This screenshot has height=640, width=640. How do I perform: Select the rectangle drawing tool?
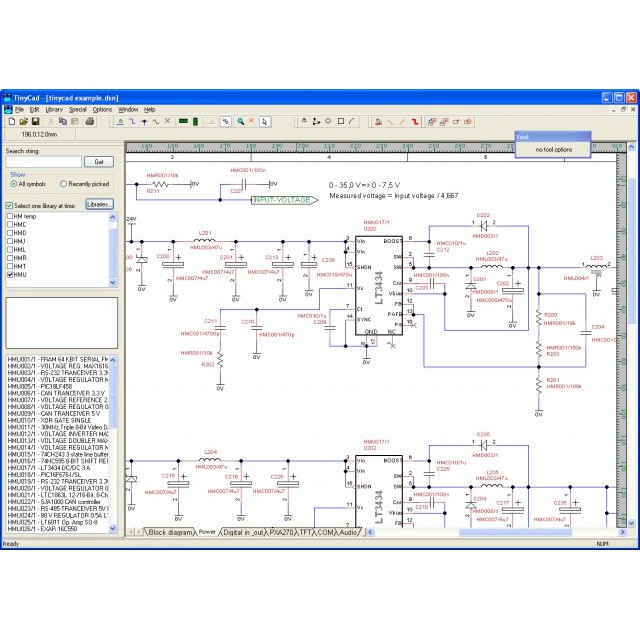[x=340, y=122]
